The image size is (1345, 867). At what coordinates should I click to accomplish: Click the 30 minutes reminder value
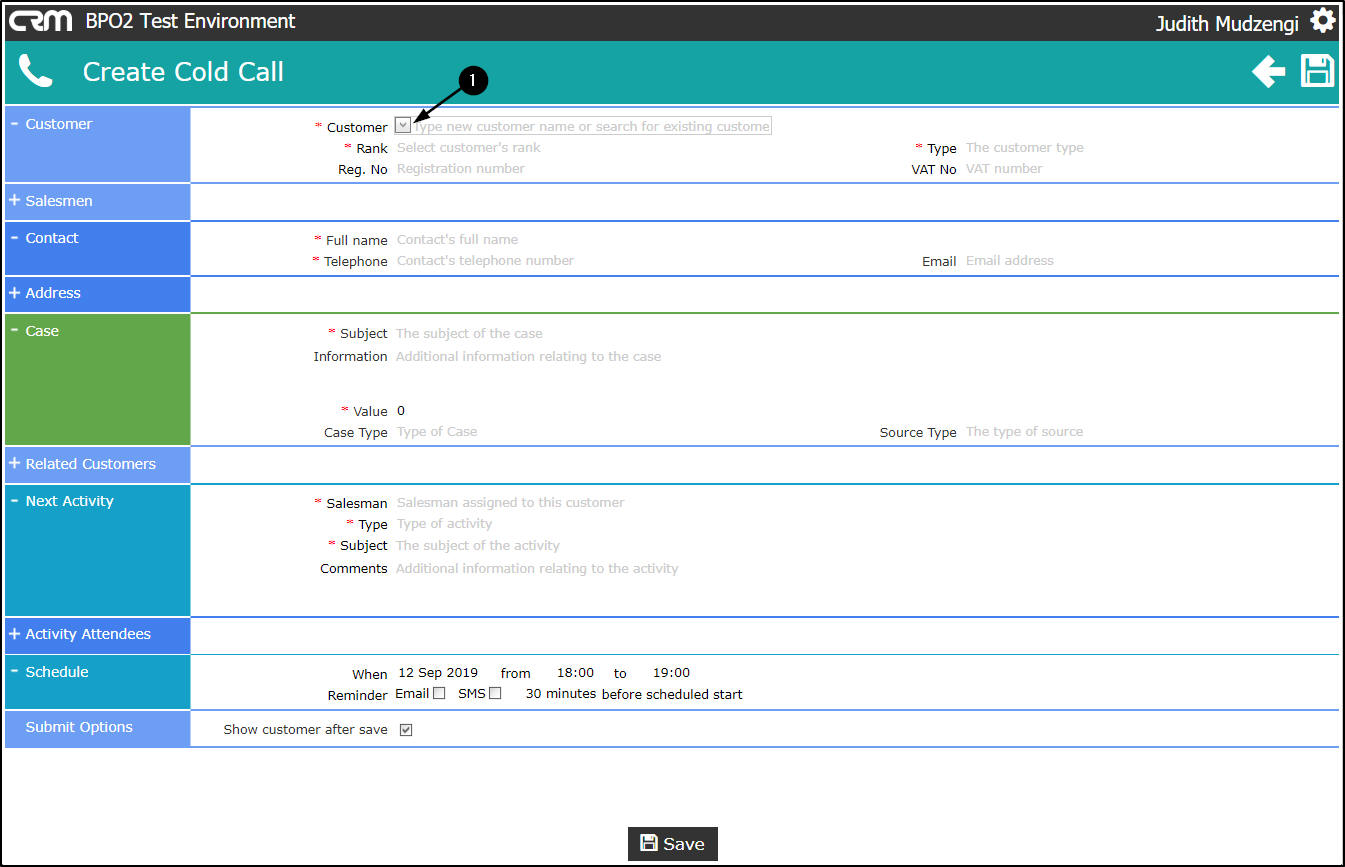click(x=561, y=694)
